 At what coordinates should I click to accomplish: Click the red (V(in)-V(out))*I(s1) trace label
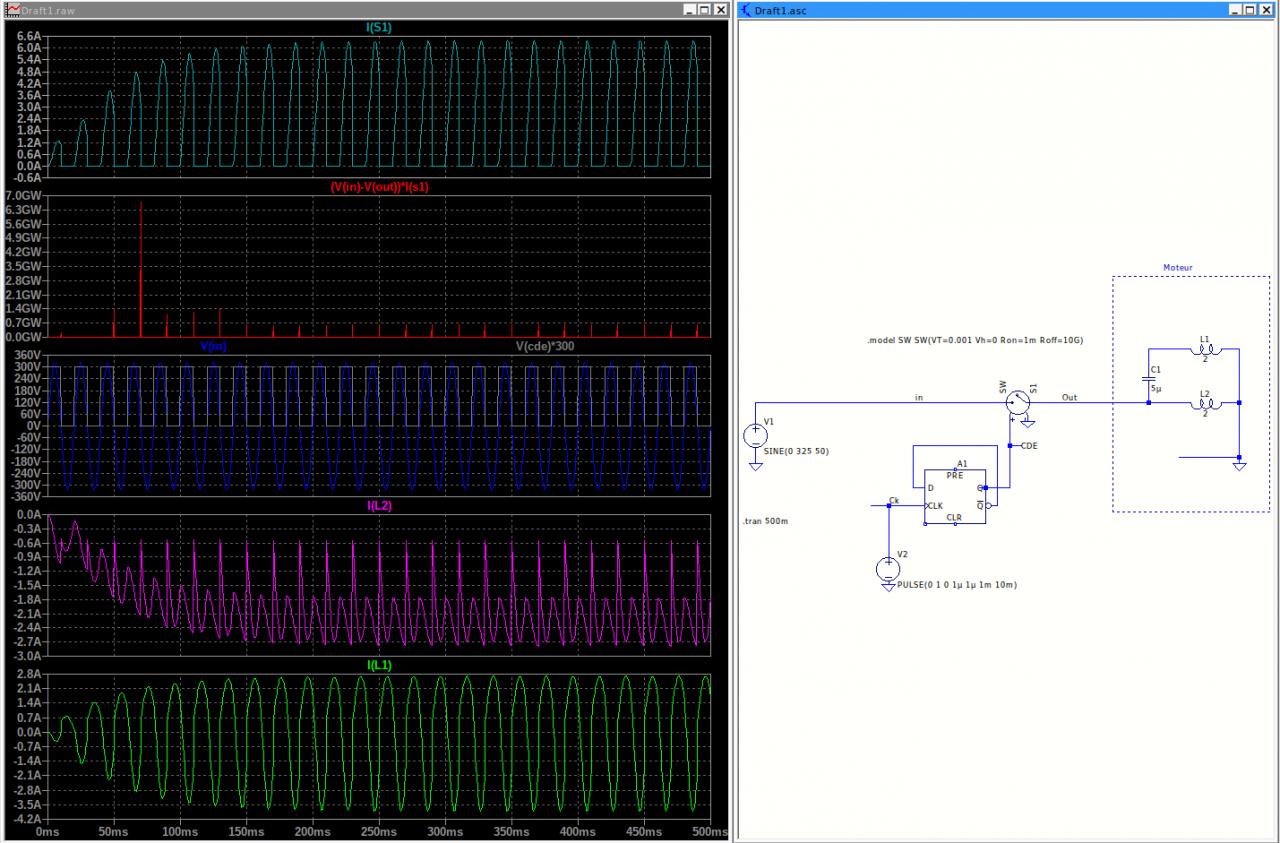379,187
